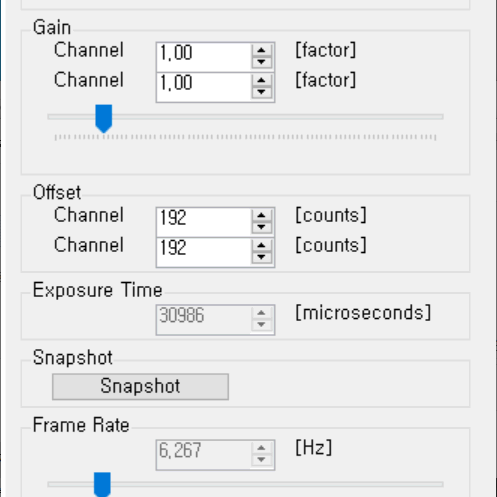The image size is (497, 497).
Task: Decrease first Gain Channel factor with down arrow
Action: [x=261, y=62]
